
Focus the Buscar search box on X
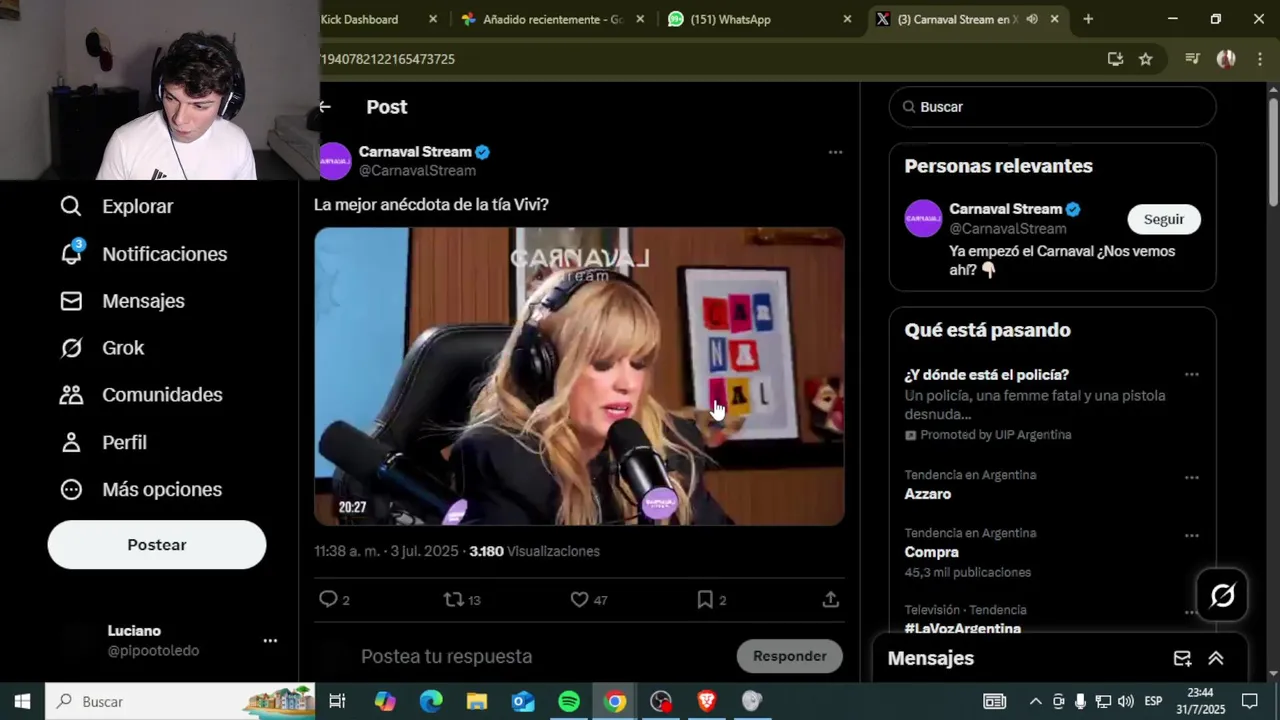pyautogui.click(x=1053, y=107)
